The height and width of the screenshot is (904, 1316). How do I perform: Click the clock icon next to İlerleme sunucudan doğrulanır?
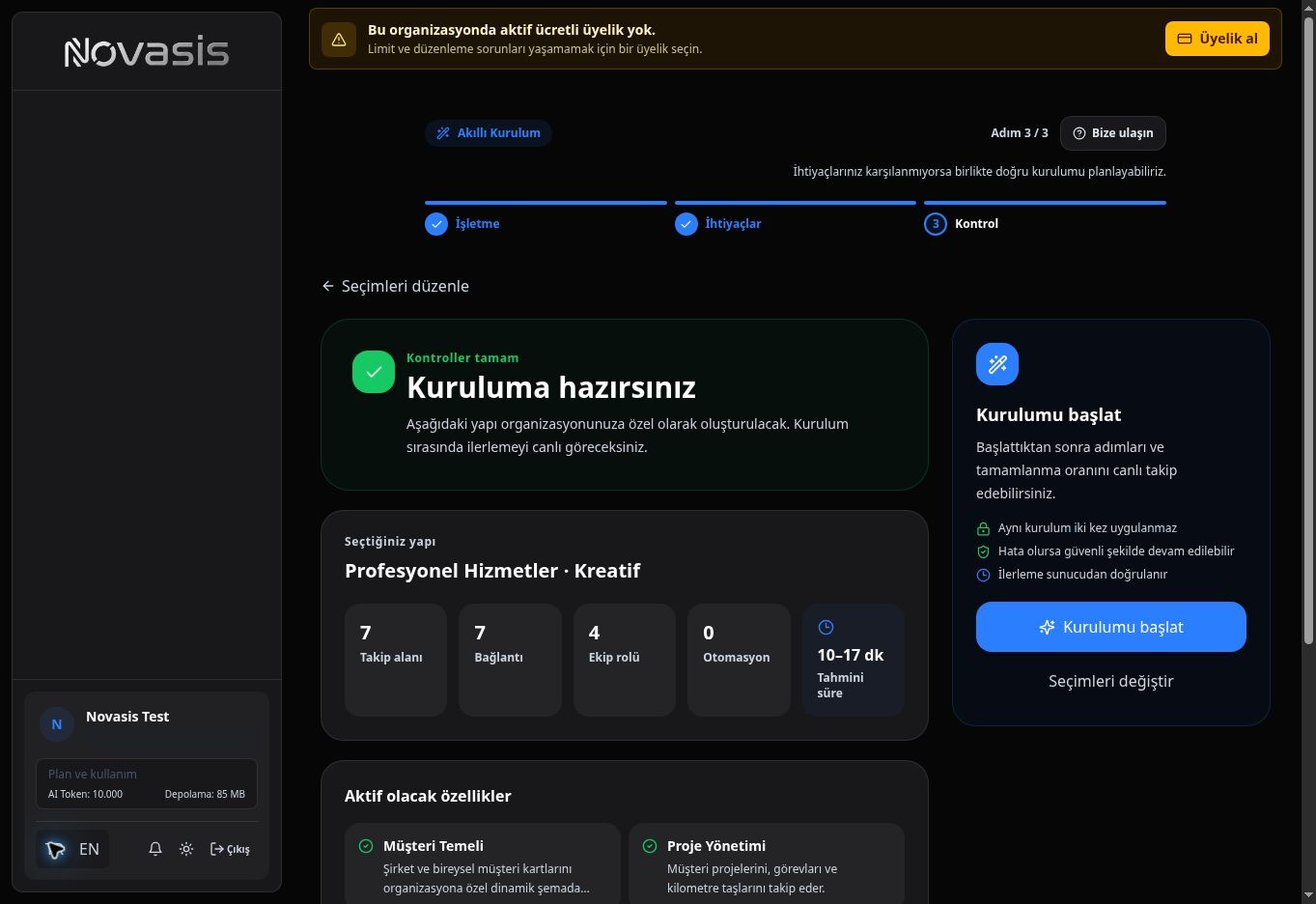(x=983, y=575)
